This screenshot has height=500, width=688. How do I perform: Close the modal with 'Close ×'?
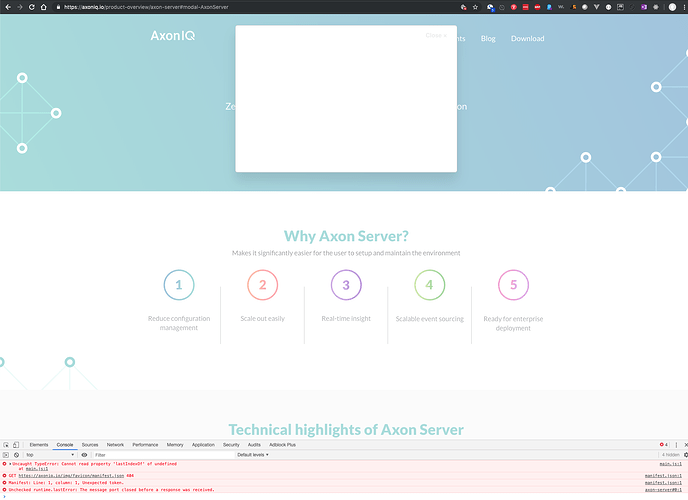(436, 36)
